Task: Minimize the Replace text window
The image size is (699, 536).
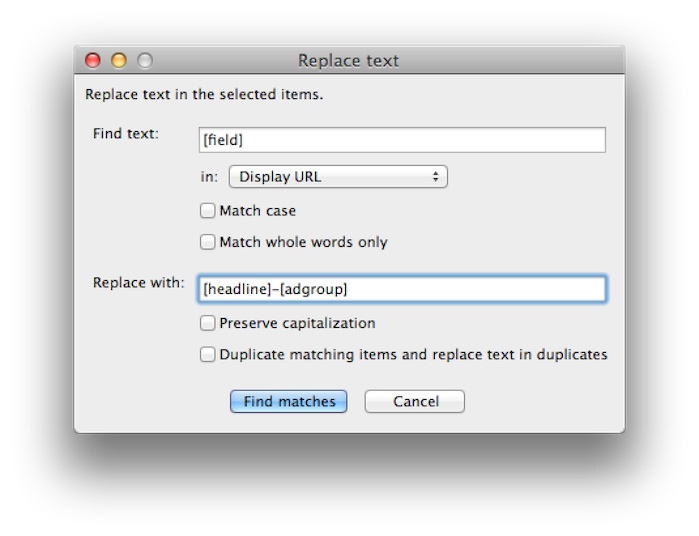Action: pos(119,60)
